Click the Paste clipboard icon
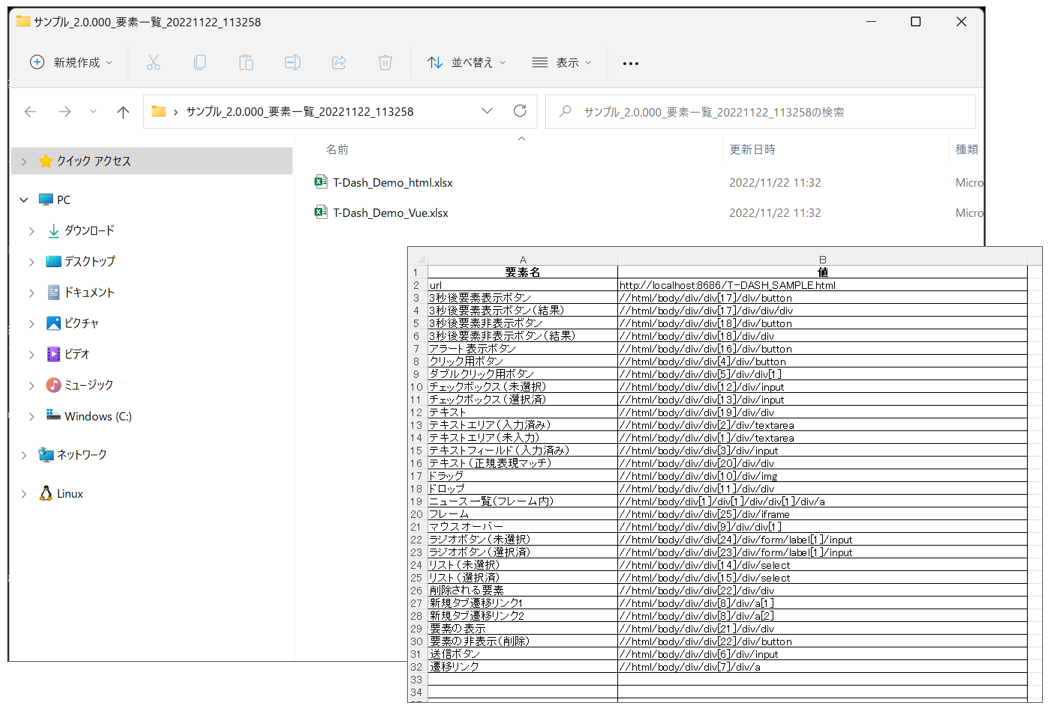This screenshot has height=709, width=1048. tap(246, 63)
